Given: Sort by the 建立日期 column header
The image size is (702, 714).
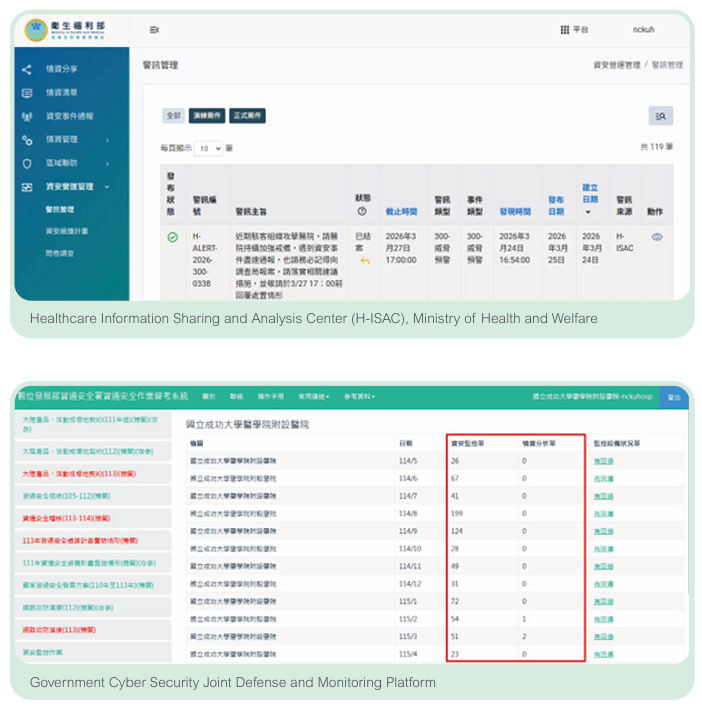Looking at the screenshot, I should 590,199.
